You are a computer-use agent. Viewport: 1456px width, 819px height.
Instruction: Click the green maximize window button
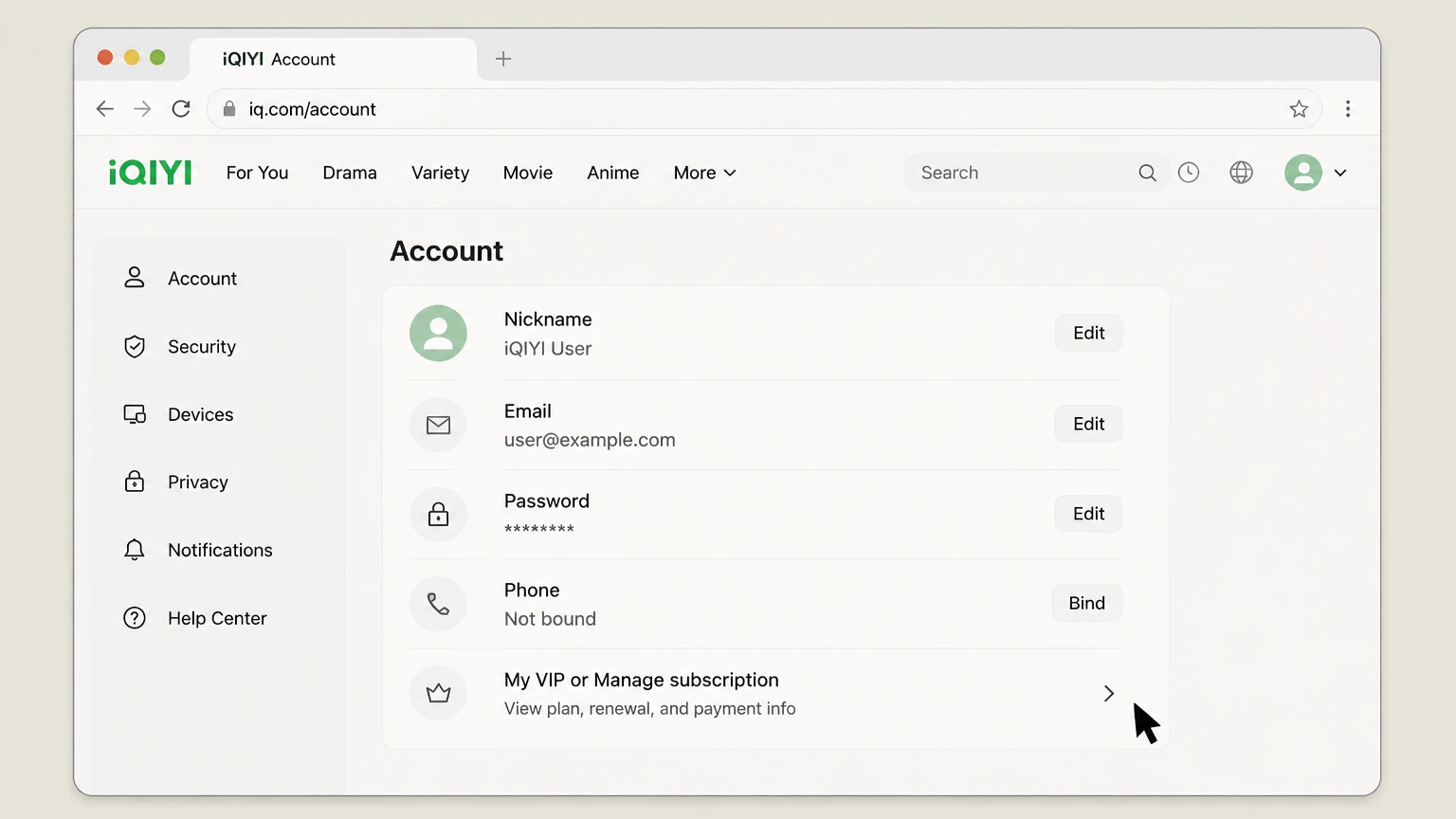(x=157, y=58)
